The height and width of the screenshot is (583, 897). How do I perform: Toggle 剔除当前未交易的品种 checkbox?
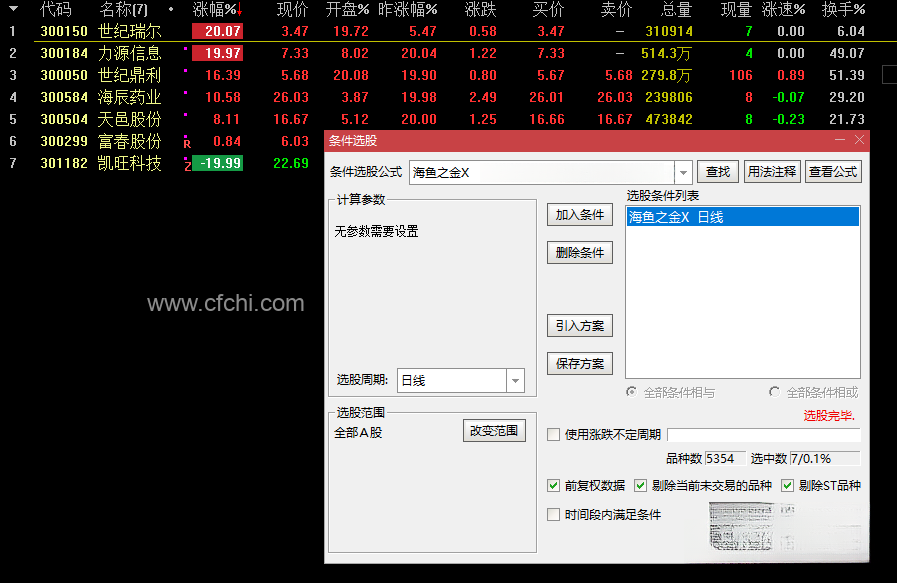point(640,486)
